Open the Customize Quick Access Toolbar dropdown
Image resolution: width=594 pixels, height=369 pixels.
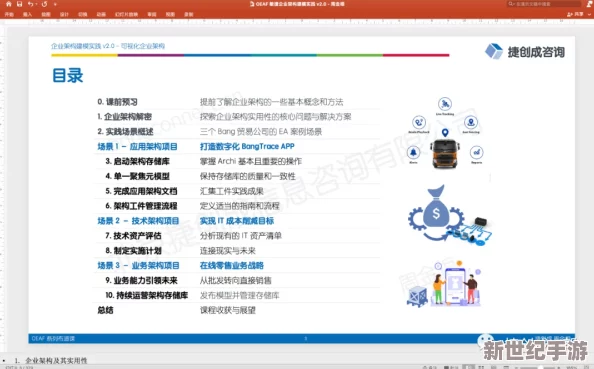coord(55,5)
